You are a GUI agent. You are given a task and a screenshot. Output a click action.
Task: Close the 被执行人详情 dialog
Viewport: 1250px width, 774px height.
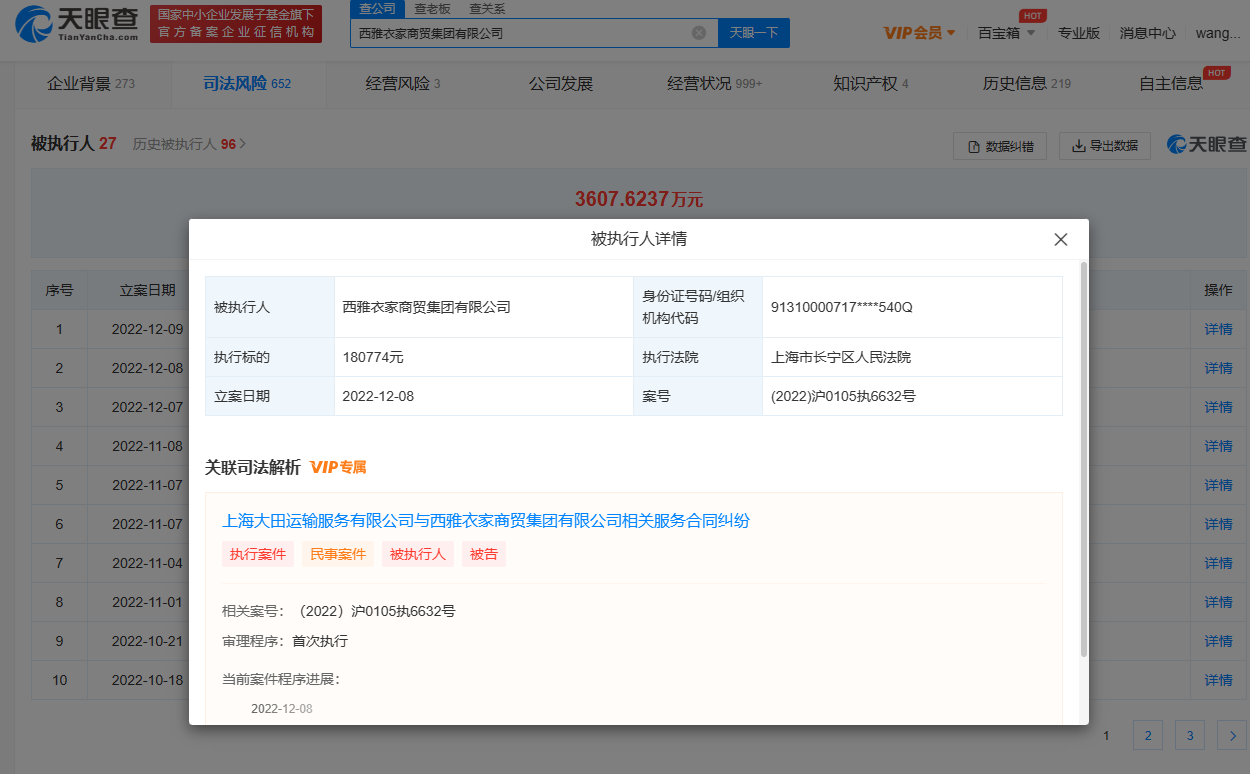pyautogui.click(x=1061, y=240)
